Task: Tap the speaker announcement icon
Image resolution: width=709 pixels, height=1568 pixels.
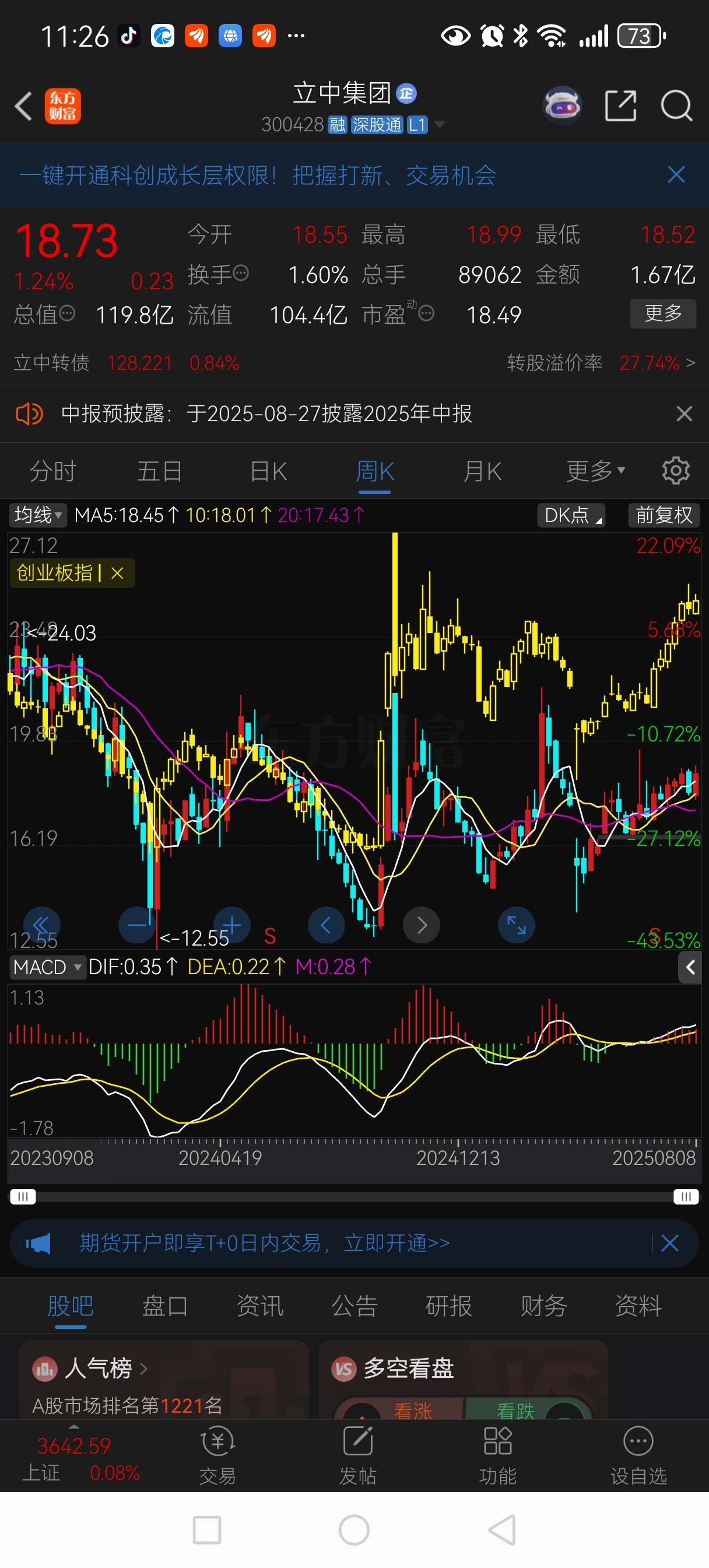Action: click(x=29, y=414)
